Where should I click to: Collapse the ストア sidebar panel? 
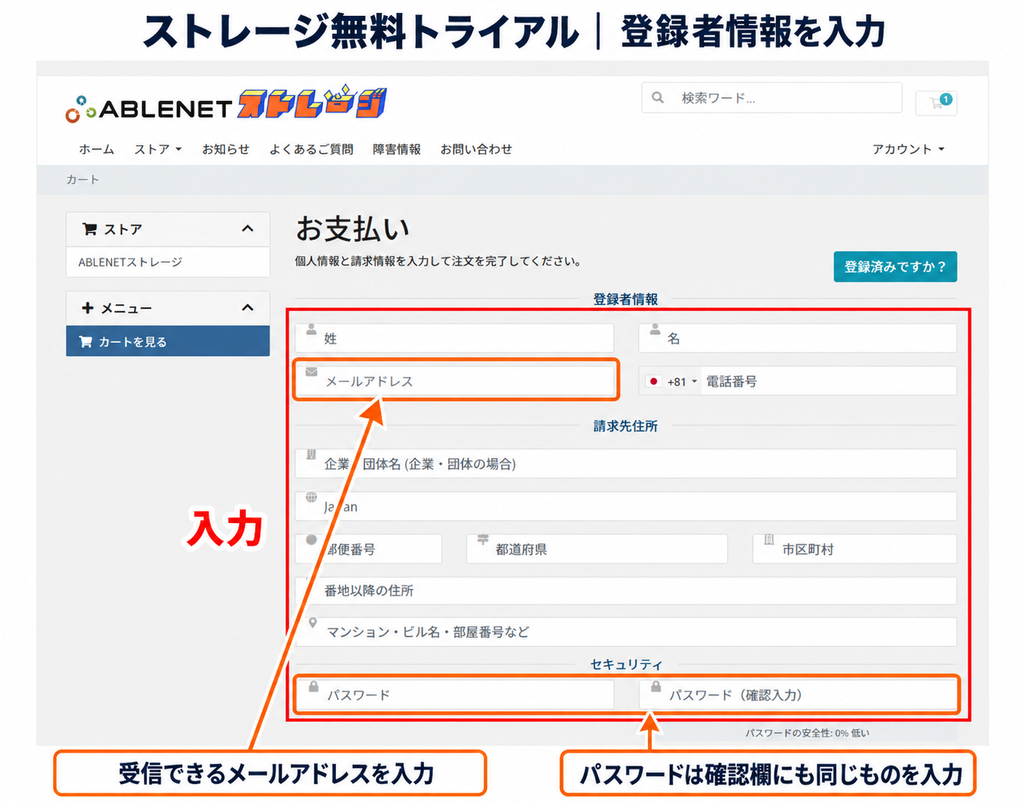pos(248,229)
